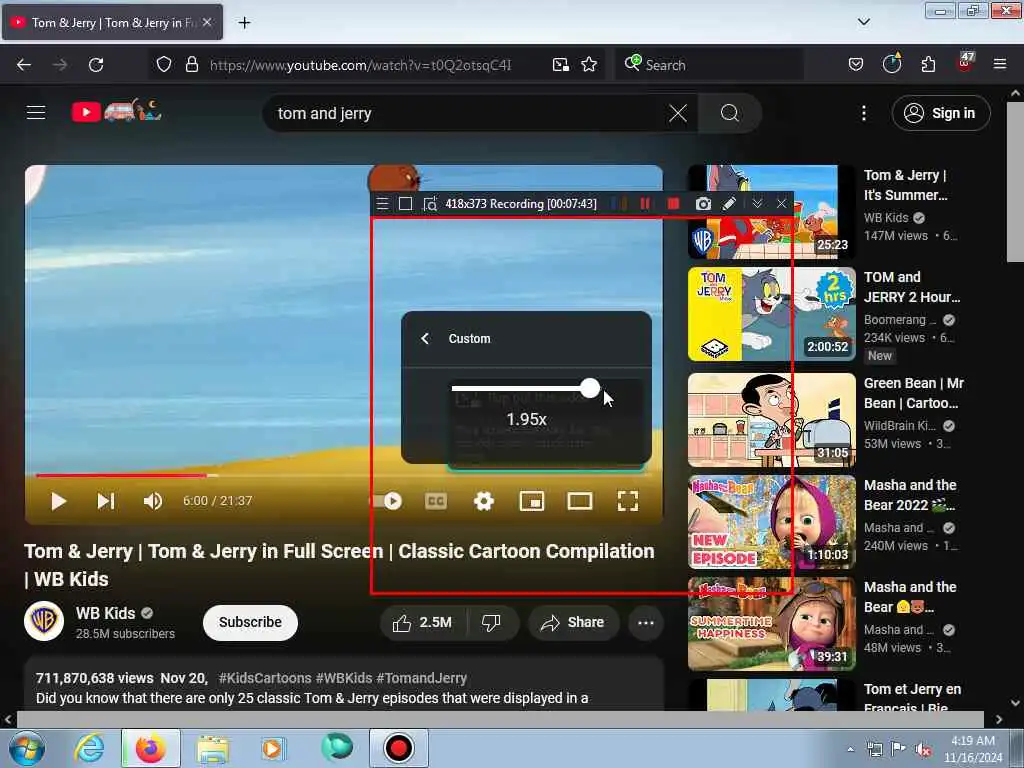Open Pocket save icon

point(856,65)
